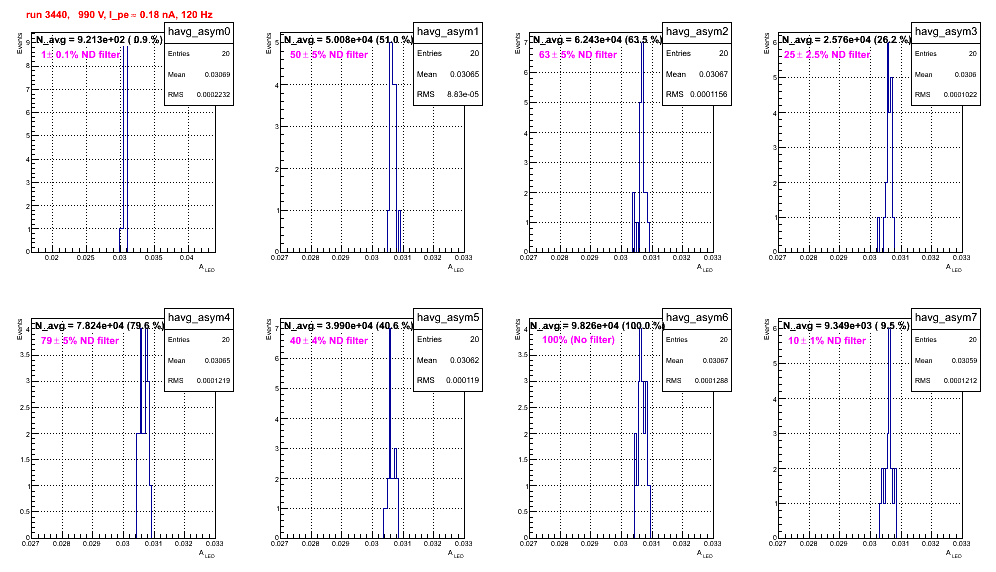Click RMS value 0.0001219 in havg_asym4
This screenshot has width=996, height=572.
pyautogui.click(x=213, y=381)
